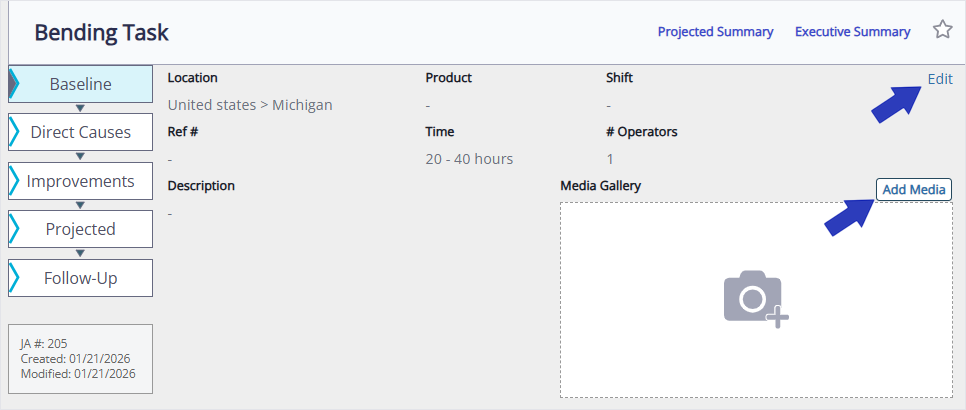Select the Projected step

[81, 229]
